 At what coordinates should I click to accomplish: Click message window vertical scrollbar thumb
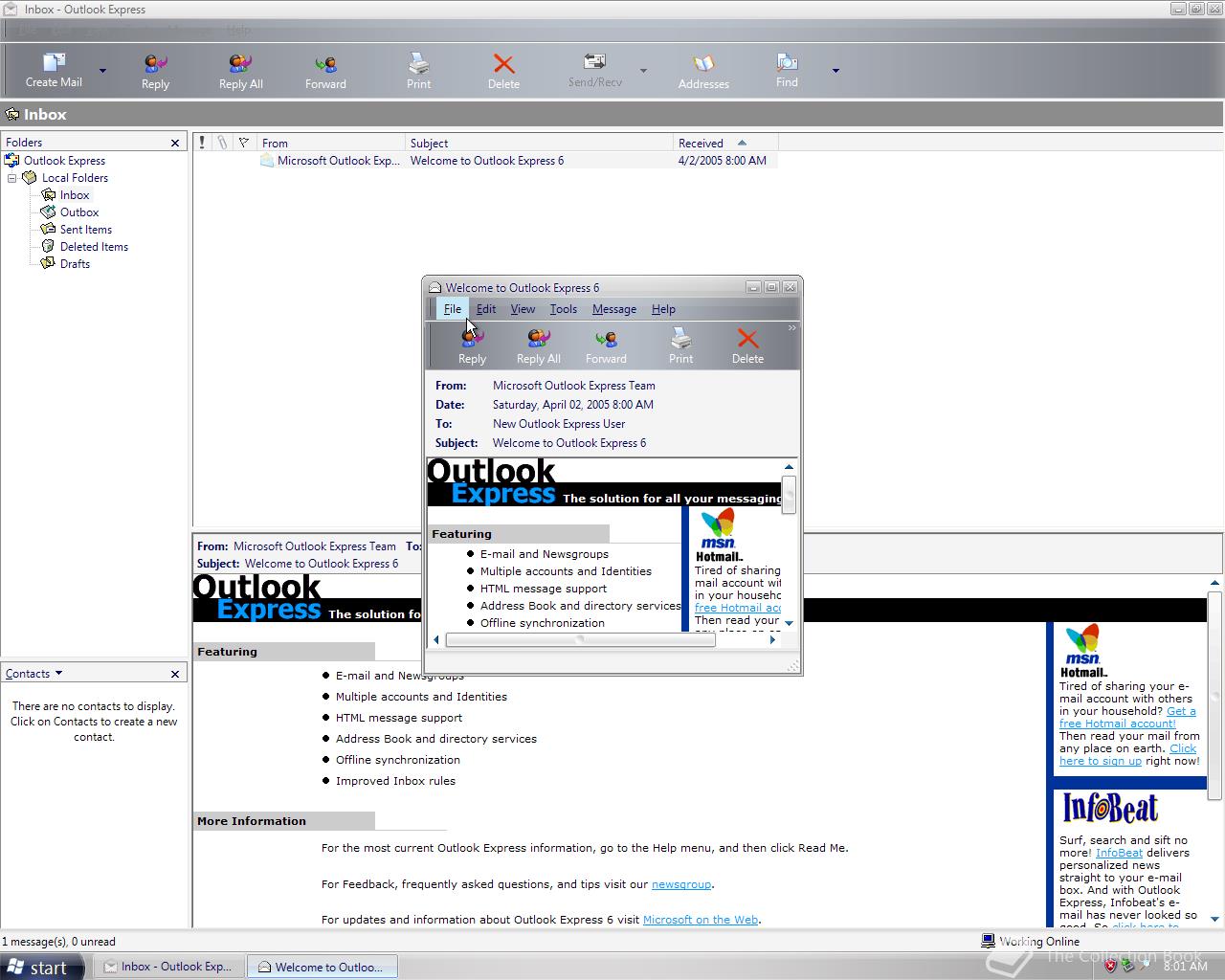coord(789,495)
